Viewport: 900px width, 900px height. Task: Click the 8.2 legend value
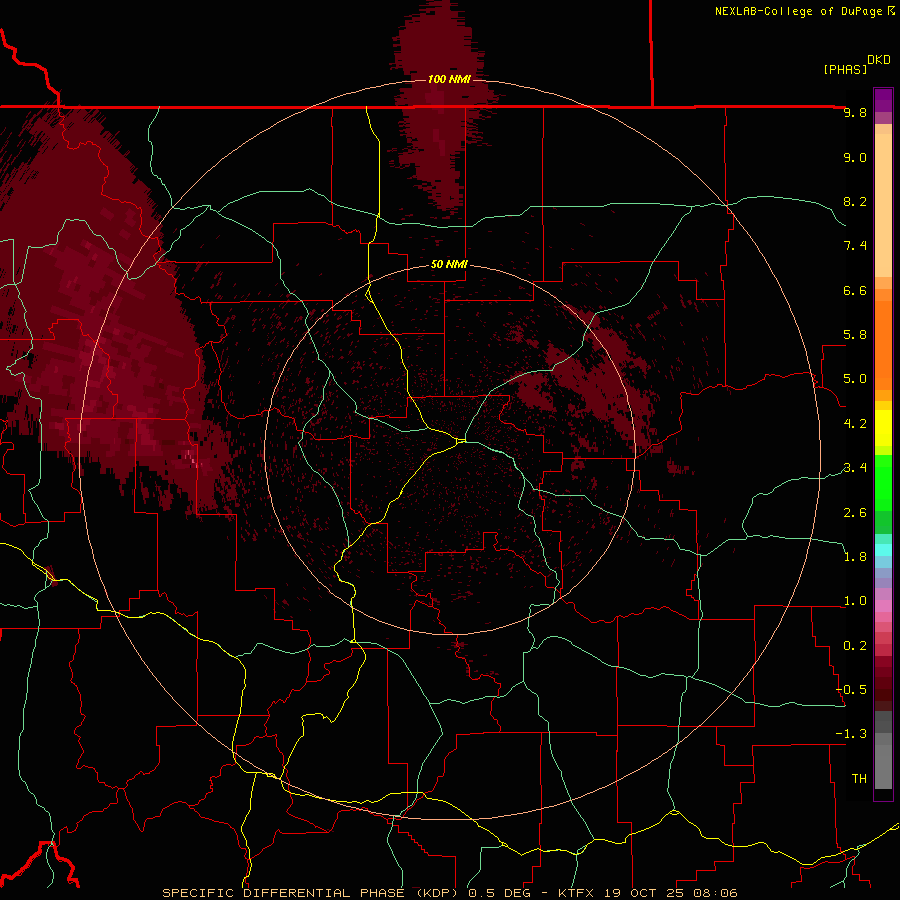(x=855, y=201)
